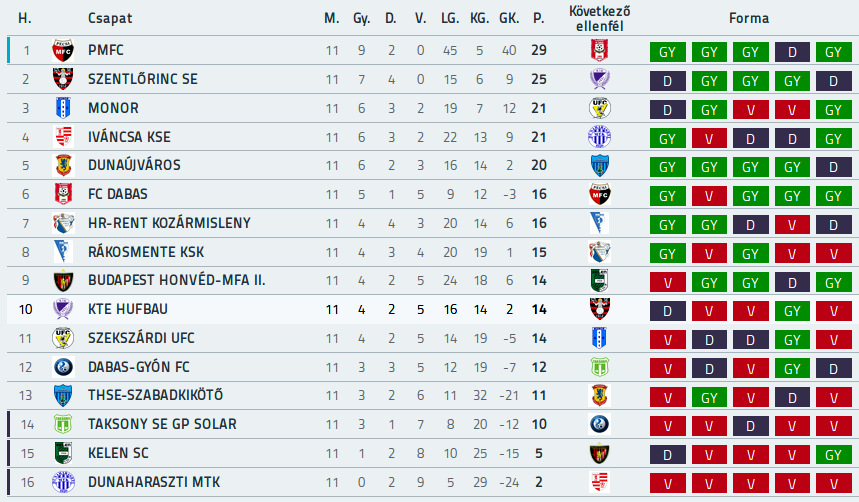Click KTE Hufbau's next opponent crest
The height and width of the screenshot is (502, 859).
point(600,309)
